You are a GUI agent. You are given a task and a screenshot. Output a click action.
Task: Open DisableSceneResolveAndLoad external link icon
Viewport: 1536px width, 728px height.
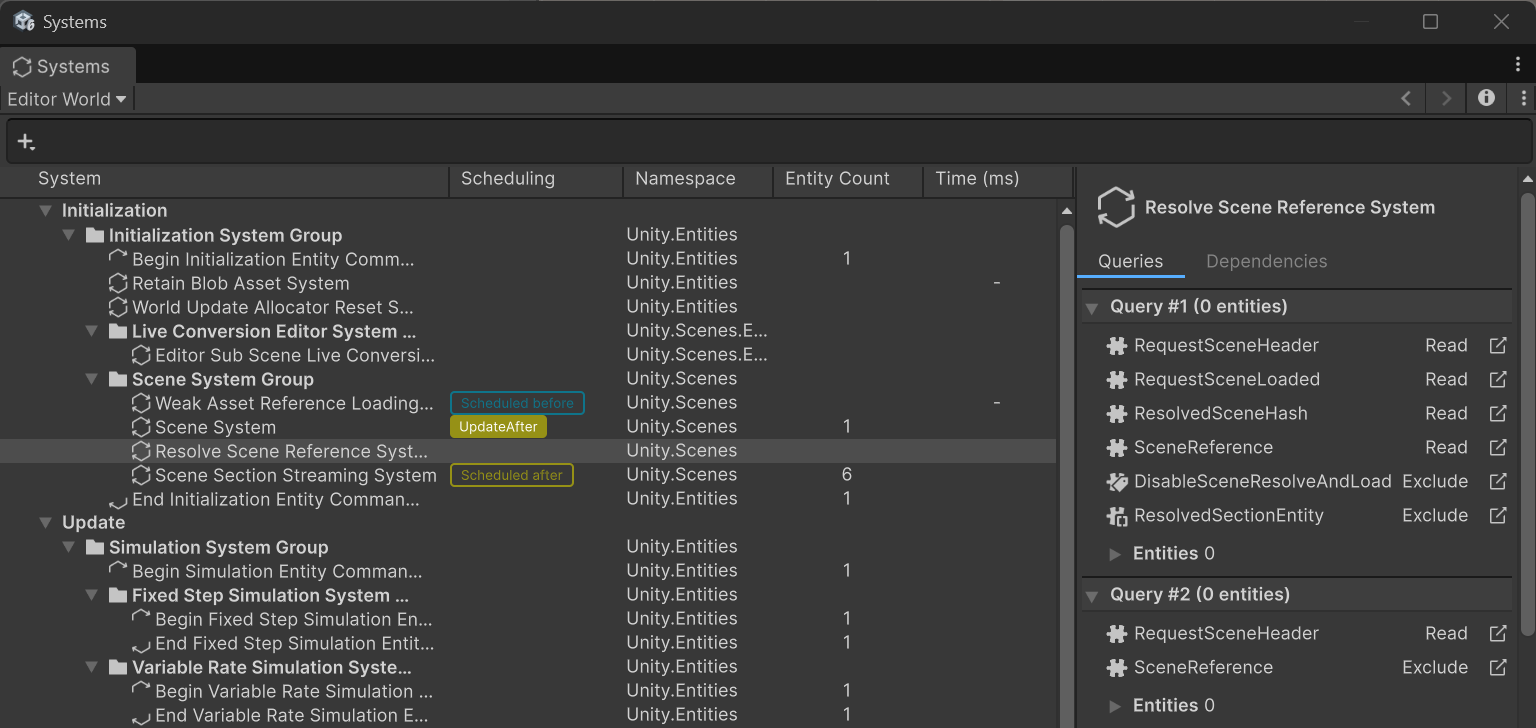pos(1498,482)
